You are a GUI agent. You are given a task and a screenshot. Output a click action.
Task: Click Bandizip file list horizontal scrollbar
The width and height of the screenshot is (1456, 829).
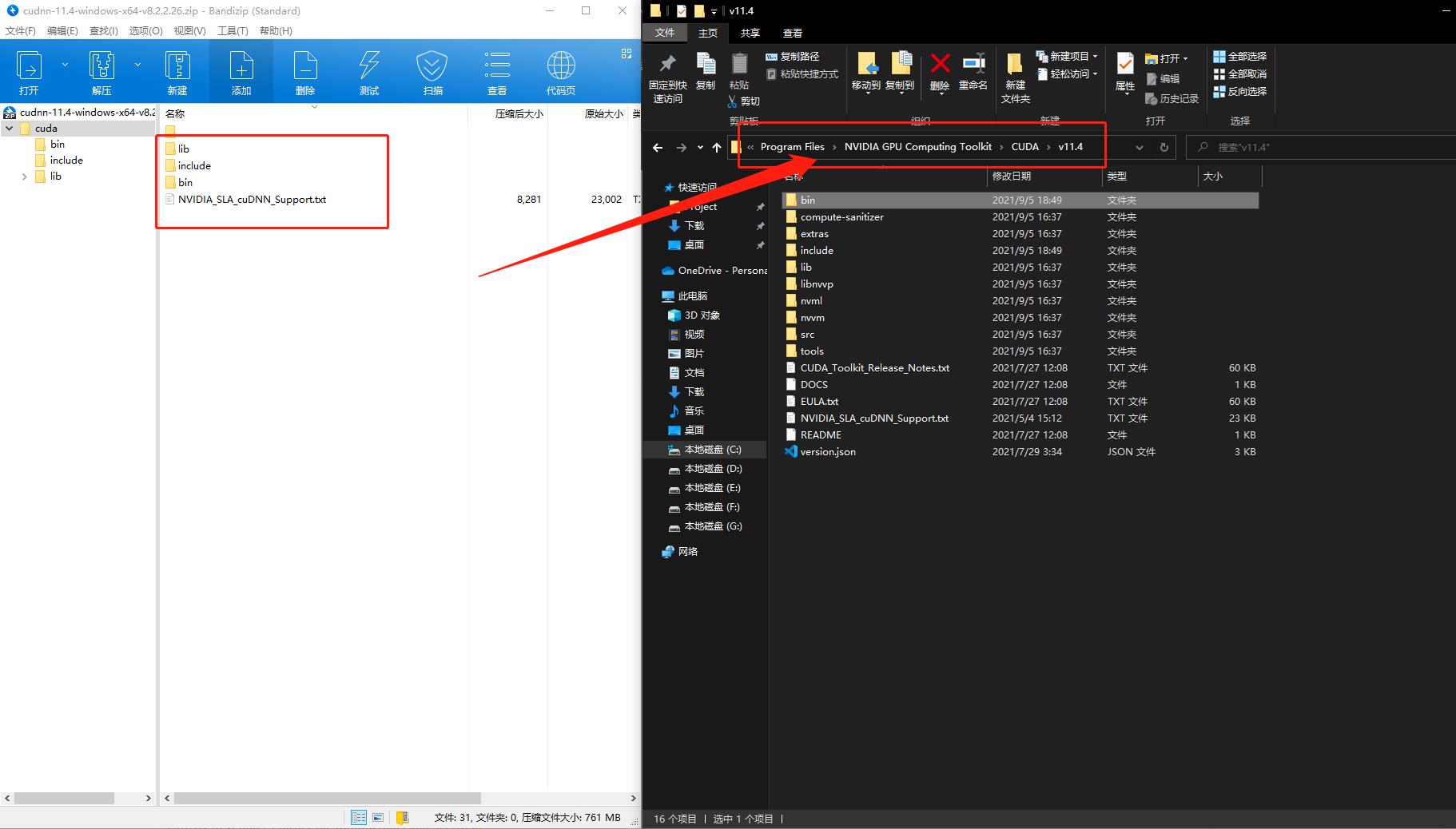coord(328,799)
